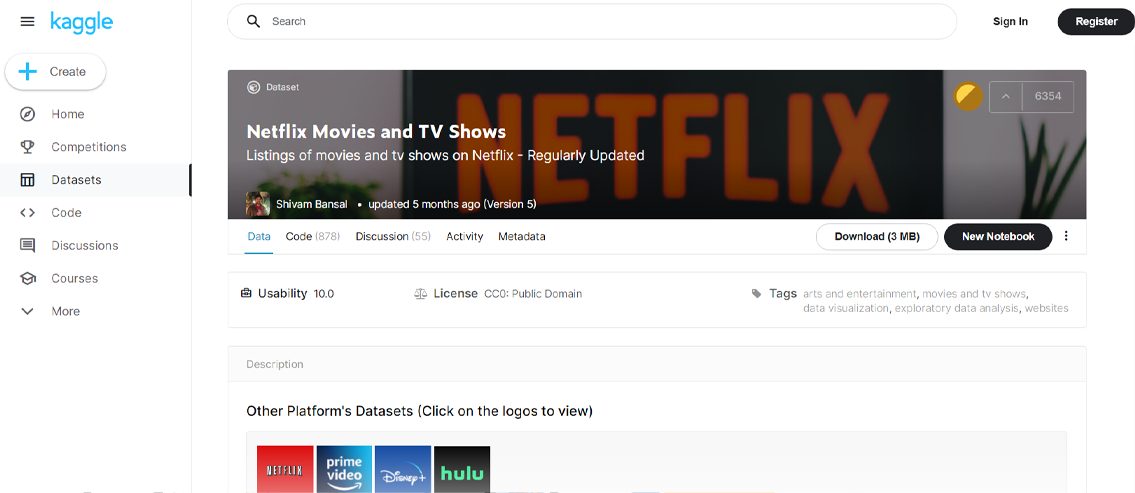This screenshot has width=1135, height=493.
Task: Click the Kaggle logo
Action: point(82,22)
